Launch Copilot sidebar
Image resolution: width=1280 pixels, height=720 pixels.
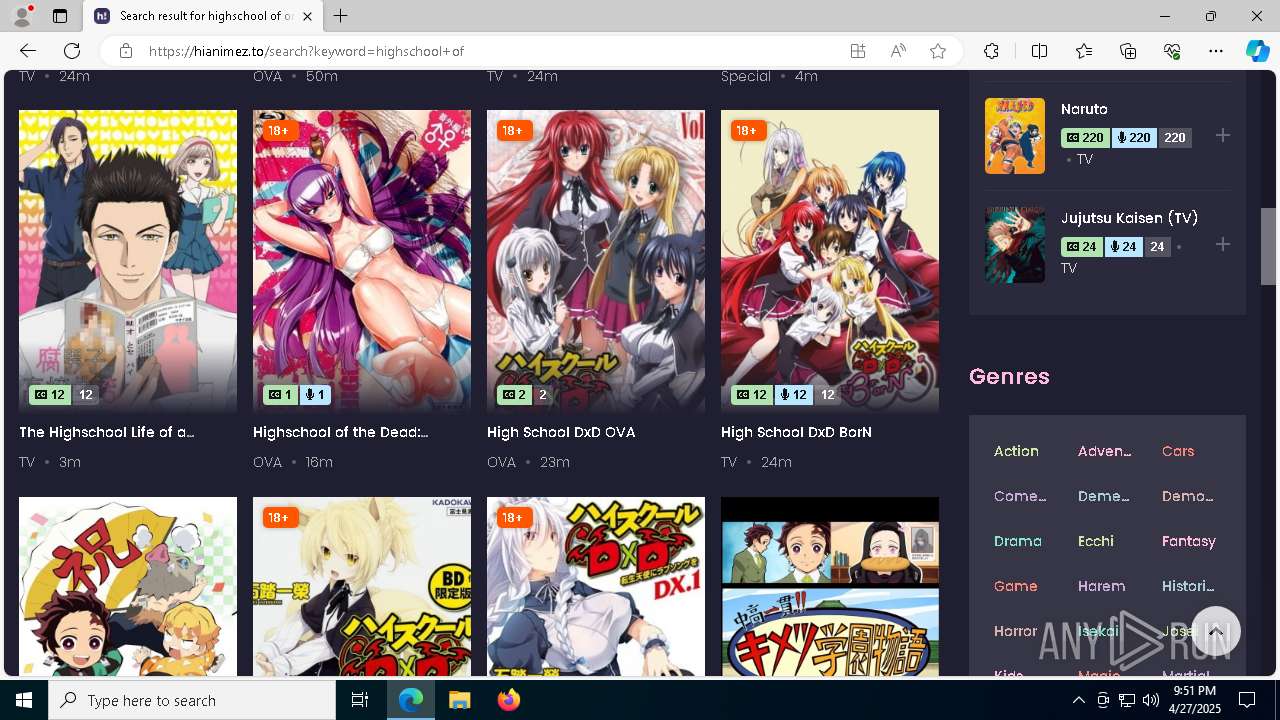pyautogui.click(x=1257, y=51)
